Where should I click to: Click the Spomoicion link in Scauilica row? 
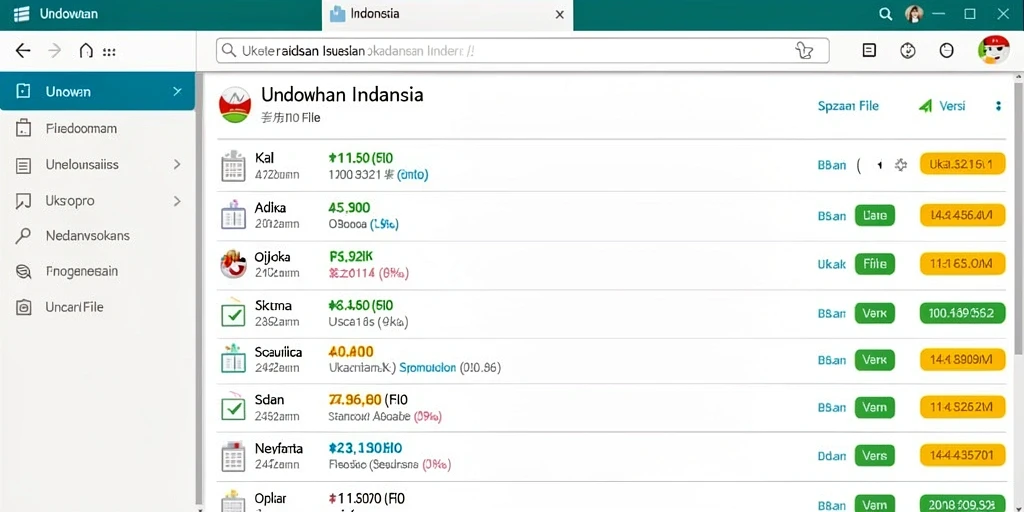coord(427,368)
